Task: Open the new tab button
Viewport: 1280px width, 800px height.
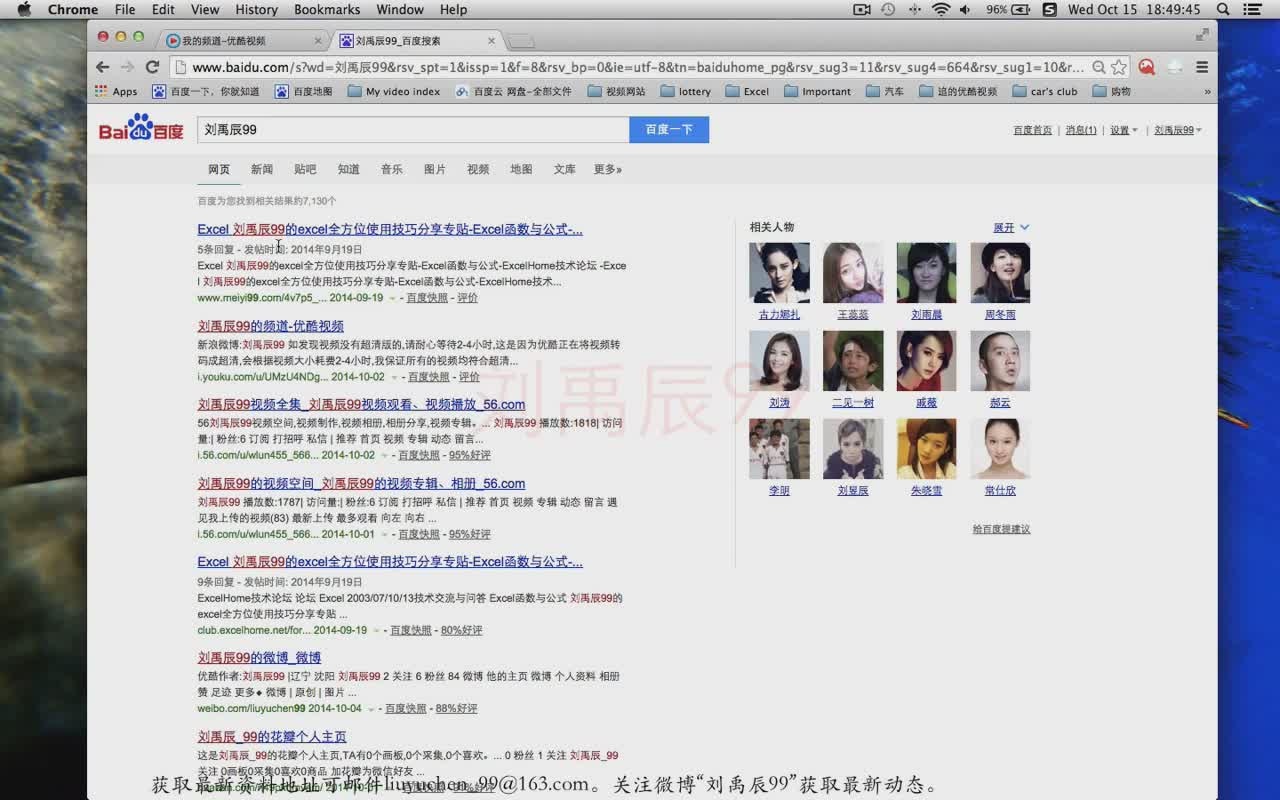Action: point(521,41)
